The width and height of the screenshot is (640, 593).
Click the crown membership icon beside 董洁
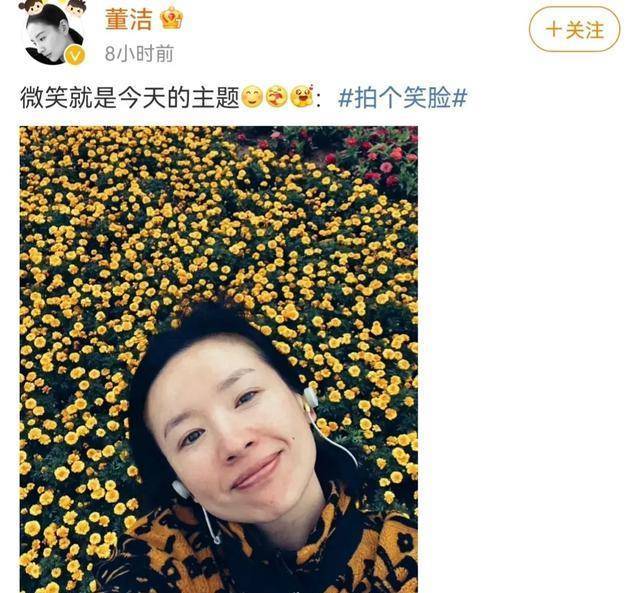[x=171, y=18]
